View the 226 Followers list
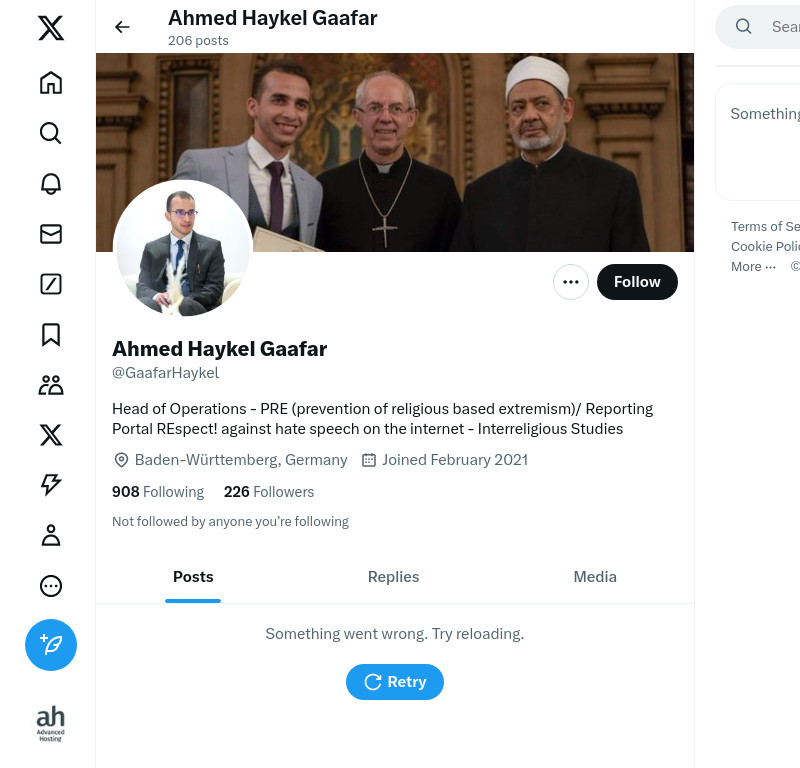 pos(269,491)
